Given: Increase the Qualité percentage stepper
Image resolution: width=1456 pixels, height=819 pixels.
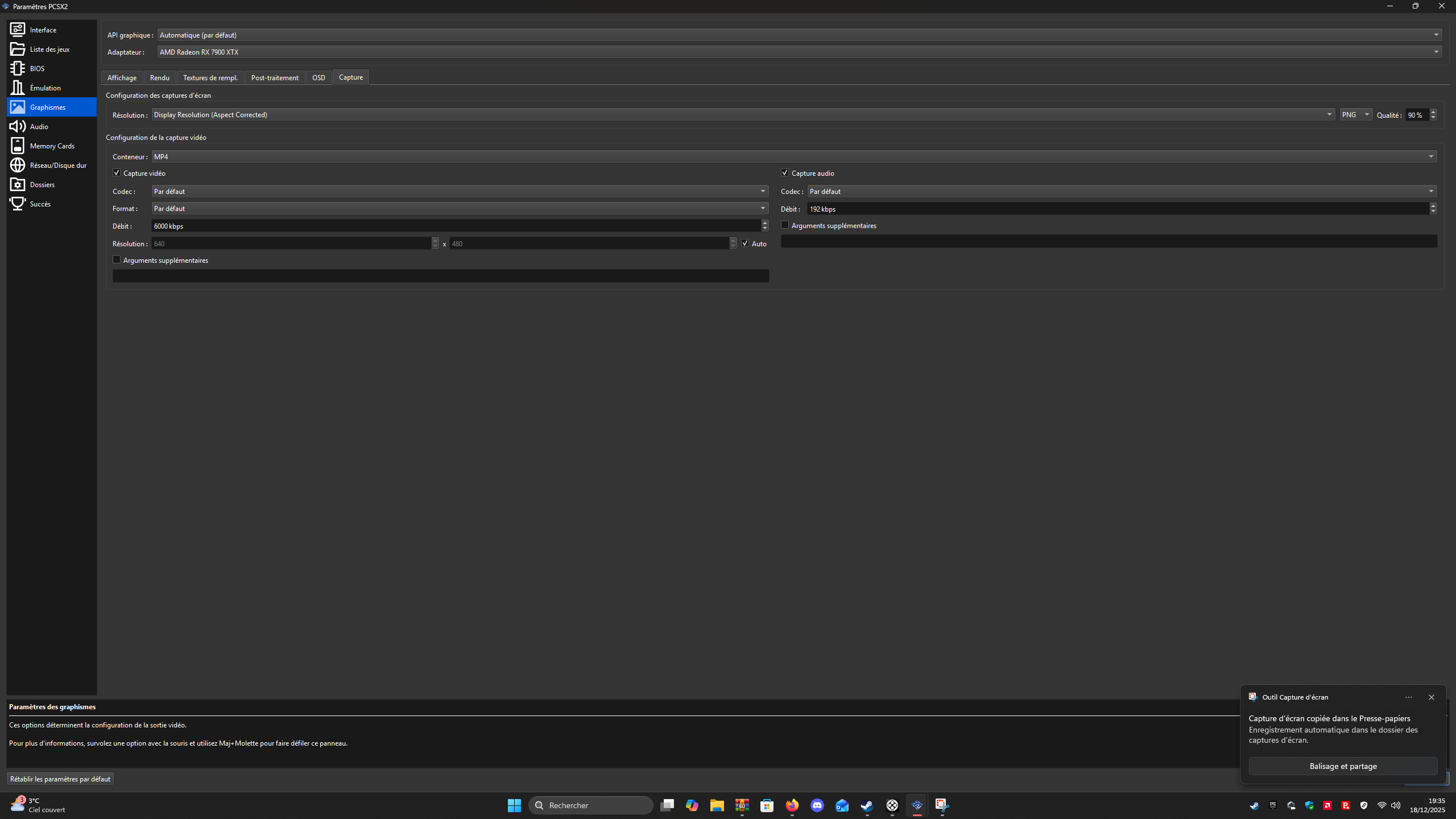Looking at the screenshot, I should pyautogui.click(x=1433, y=112).
